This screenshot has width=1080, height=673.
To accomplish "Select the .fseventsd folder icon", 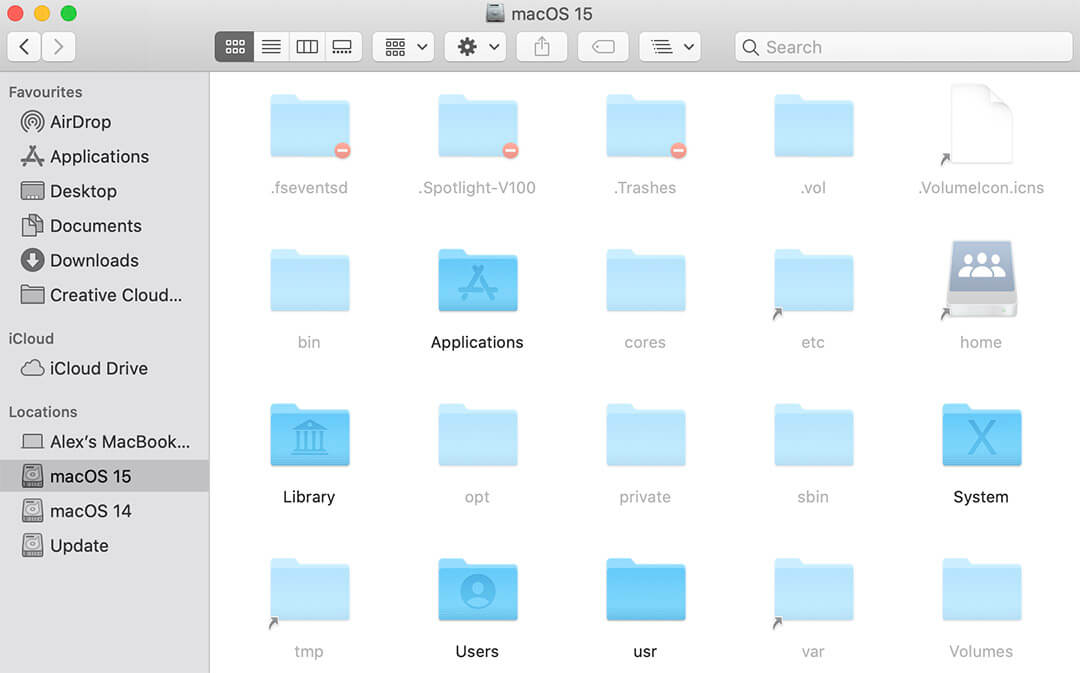I will 310,127.
